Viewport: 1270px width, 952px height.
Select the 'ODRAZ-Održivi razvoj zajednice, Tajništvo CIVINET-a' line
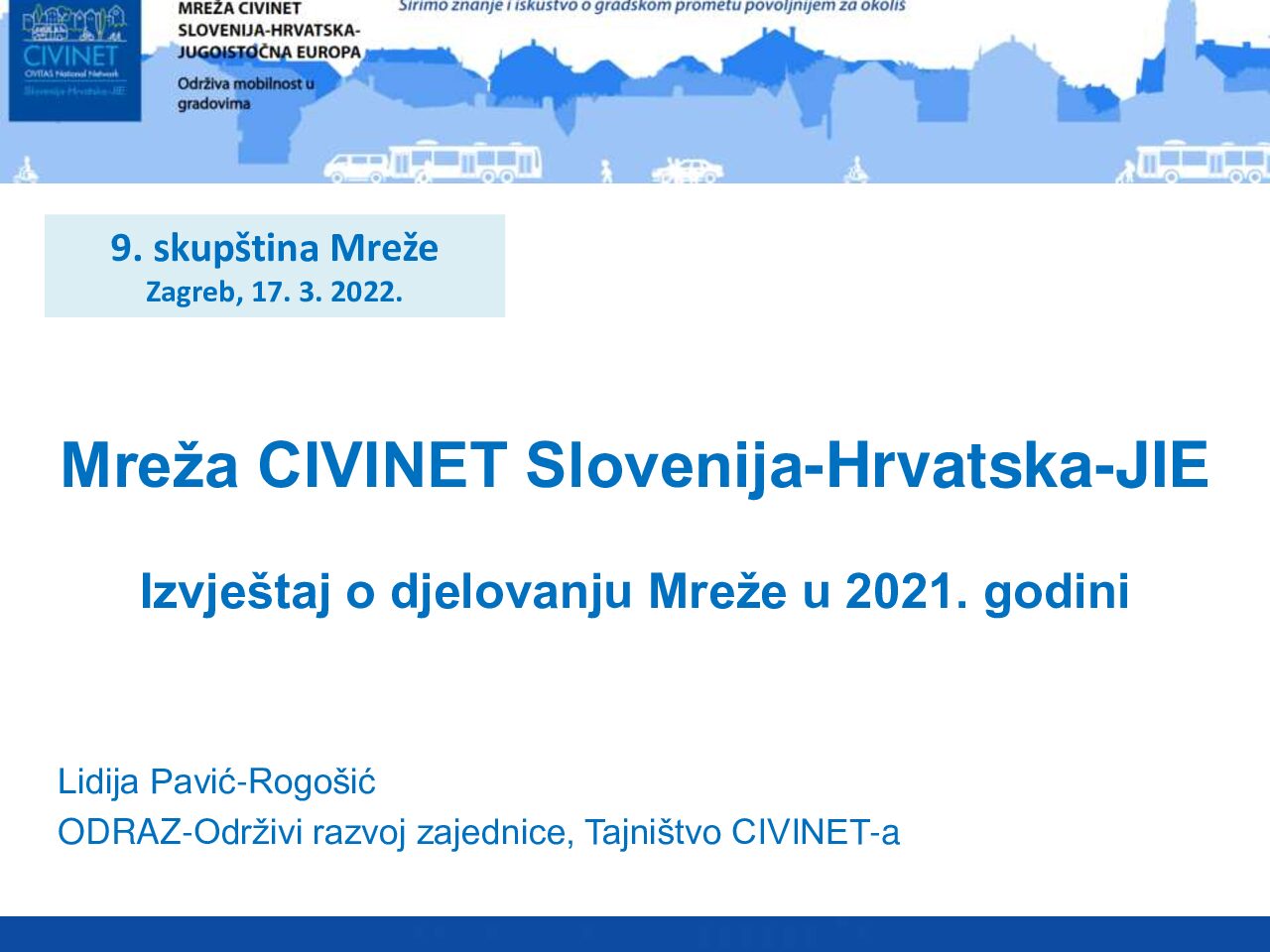pyautogui.click(x=479, y=833)
